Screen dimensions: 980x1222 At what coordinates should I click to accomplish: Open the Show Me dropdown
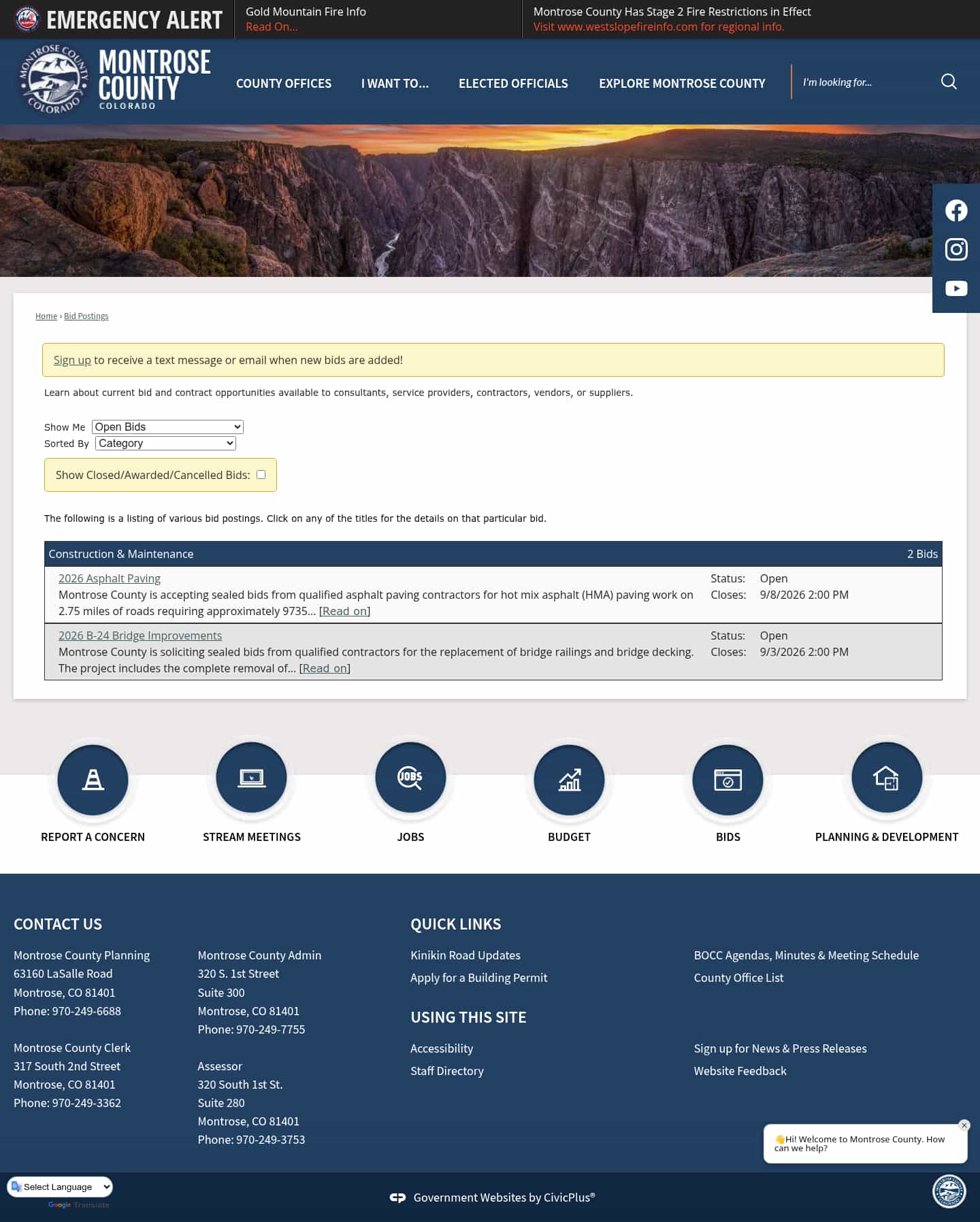point(167,427)
